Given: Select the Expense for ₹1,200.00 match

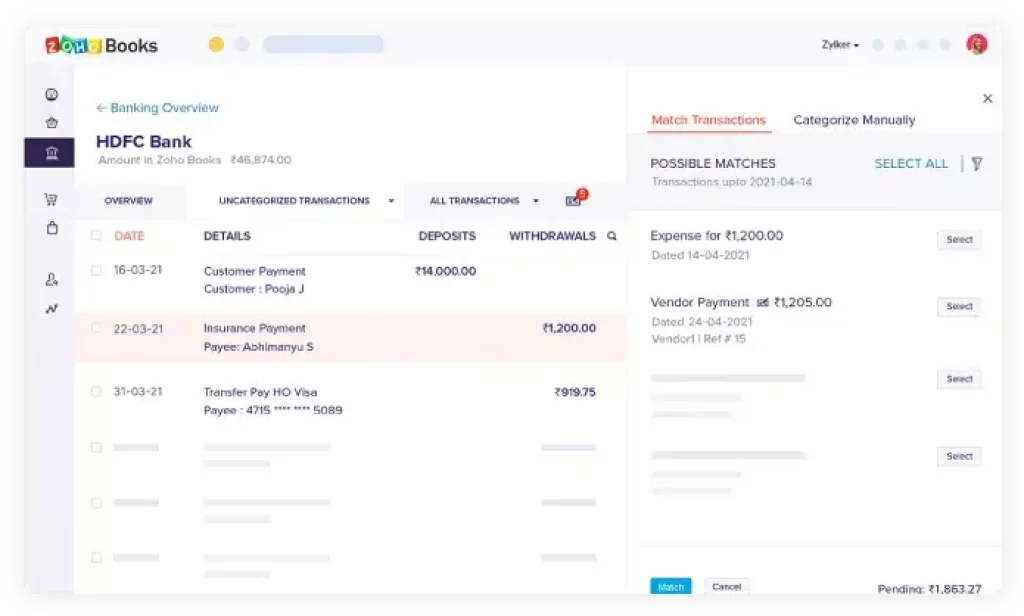Looking at the screenshot, I should coord(959,240).
